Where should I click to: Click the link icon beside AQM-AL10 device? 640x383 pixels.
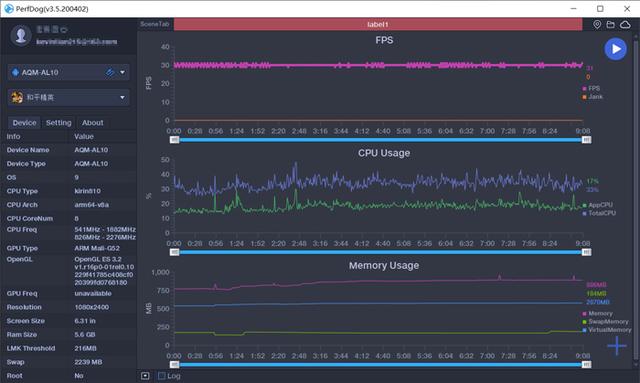(x=110, y=73)
